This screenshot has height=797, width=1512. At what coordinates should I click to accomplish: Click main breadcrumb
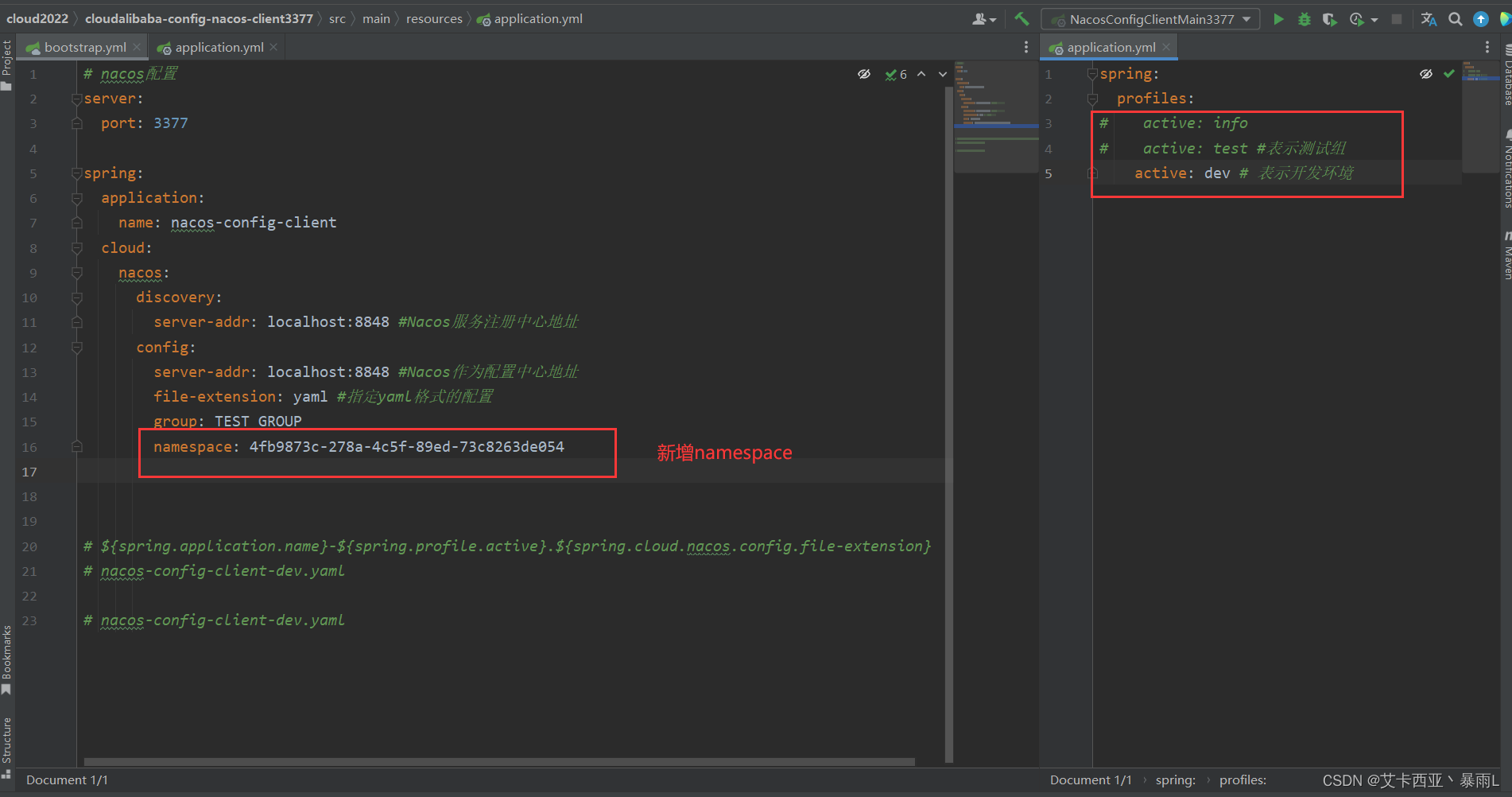376,18
